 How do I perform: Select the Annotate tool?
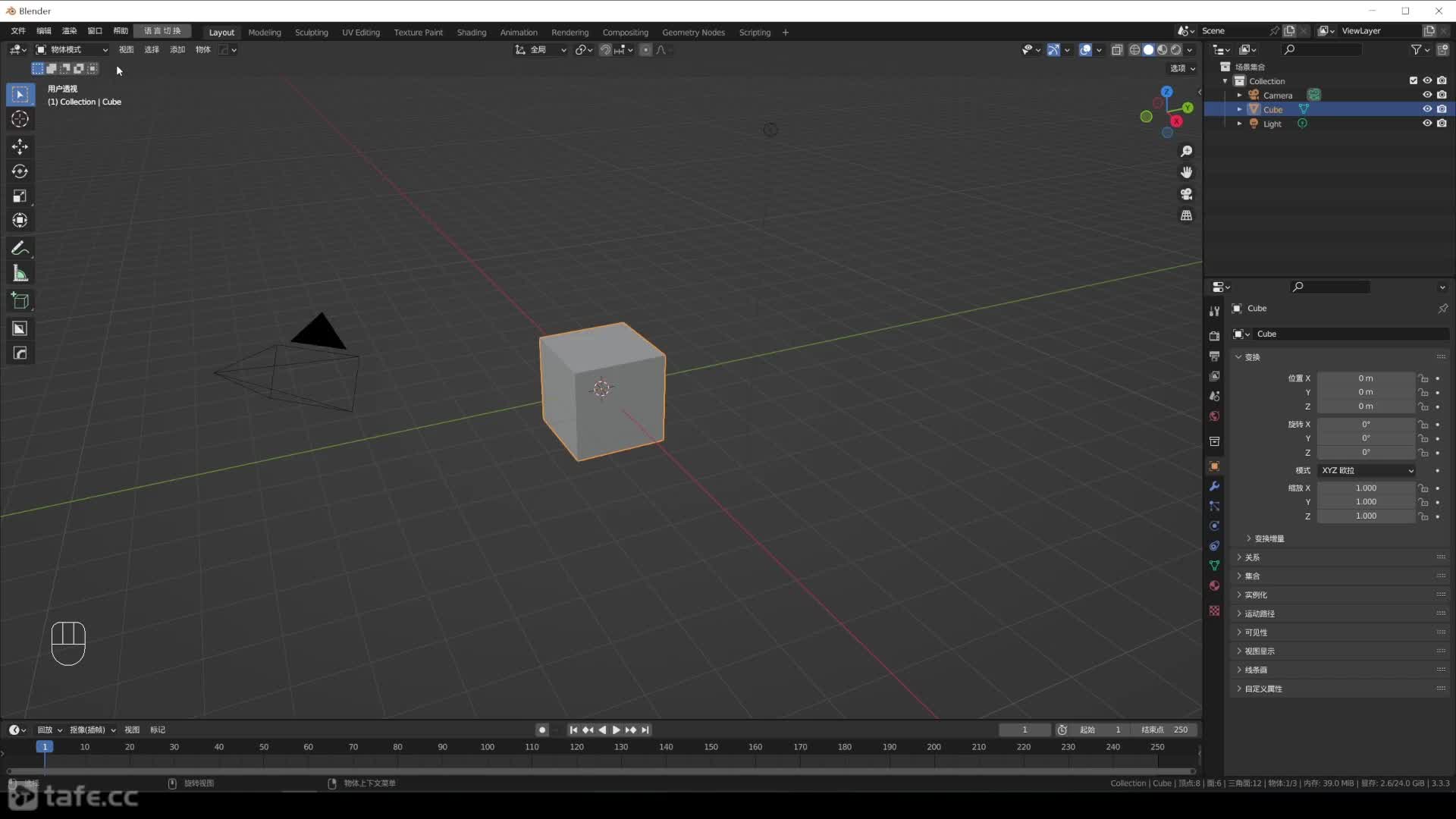(20, 248)
